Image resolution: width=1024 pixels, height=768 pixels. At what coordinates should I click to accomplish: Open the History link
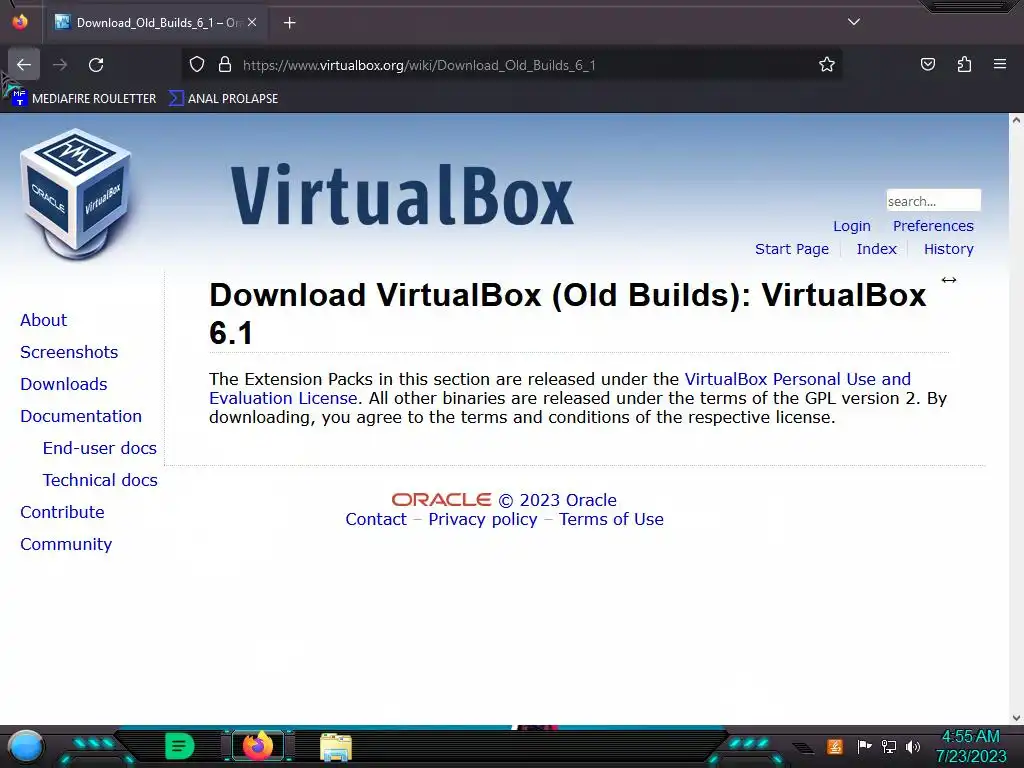[x=948, y=249]
